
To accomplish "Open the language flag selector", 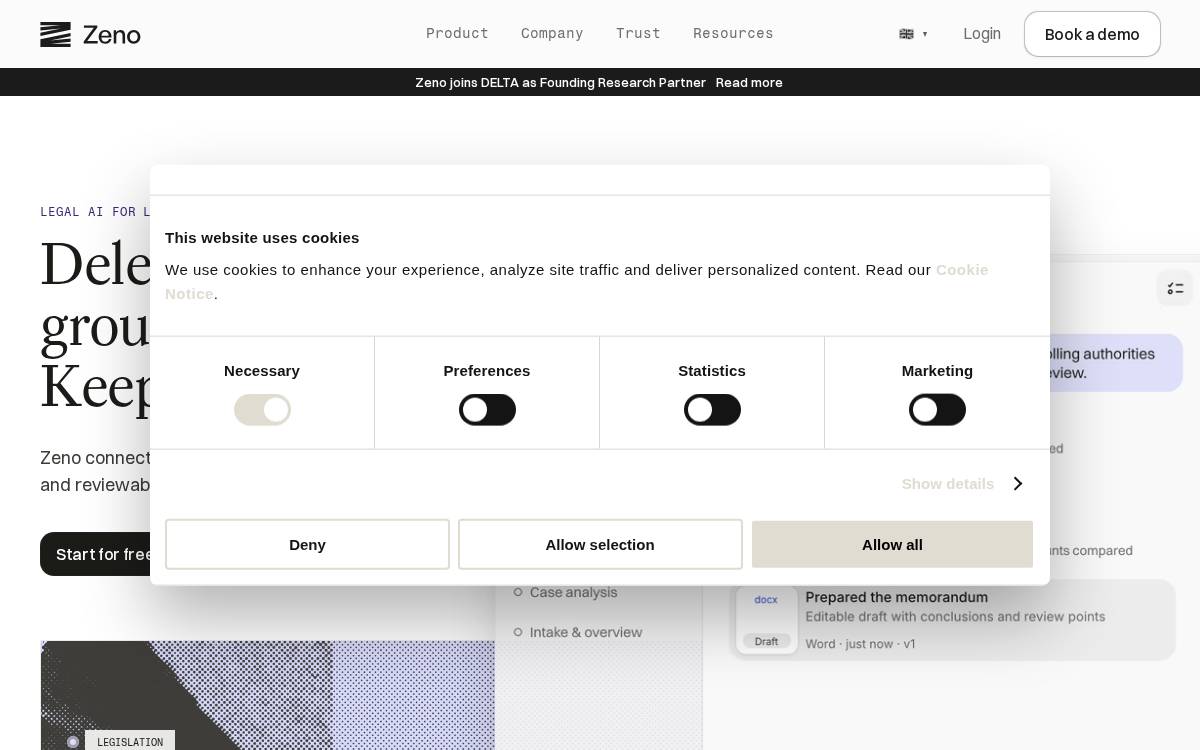I will point(913,34).
